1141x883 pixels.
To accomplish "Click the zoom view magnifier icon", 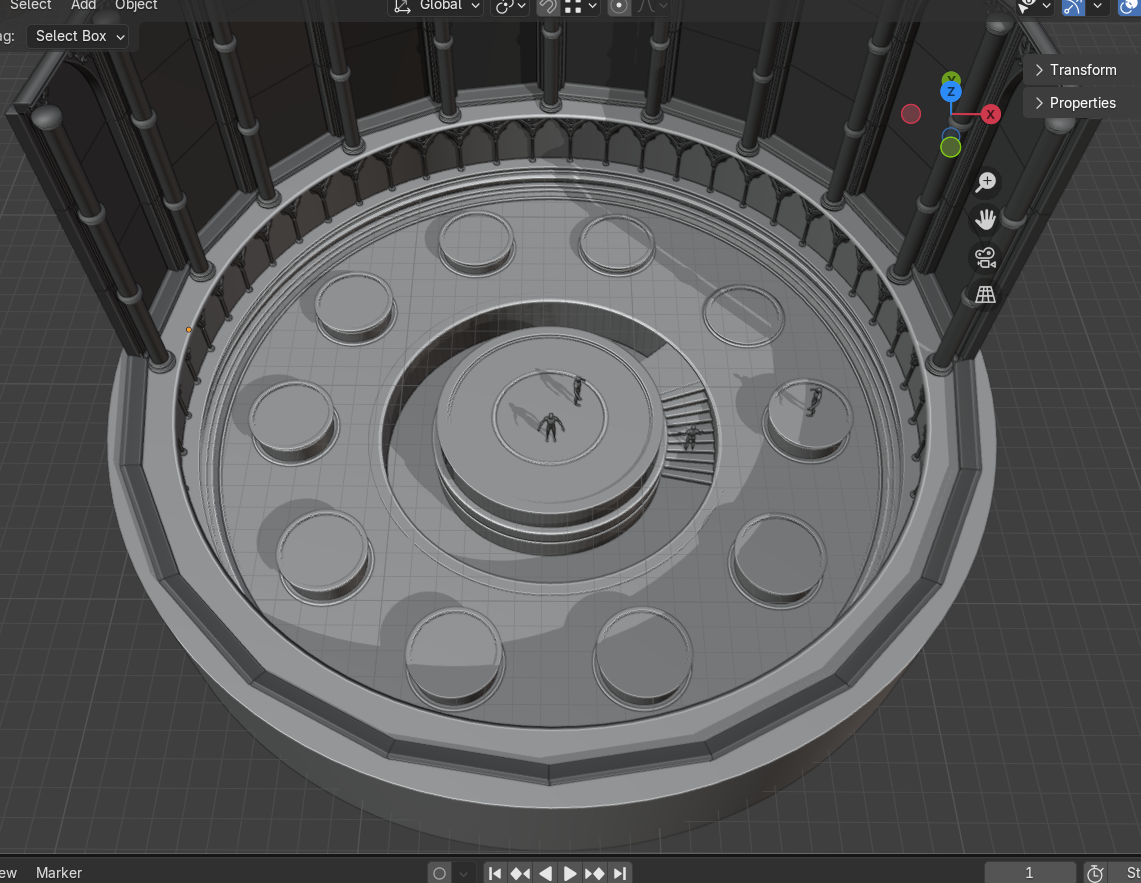I will pos(986,182).
